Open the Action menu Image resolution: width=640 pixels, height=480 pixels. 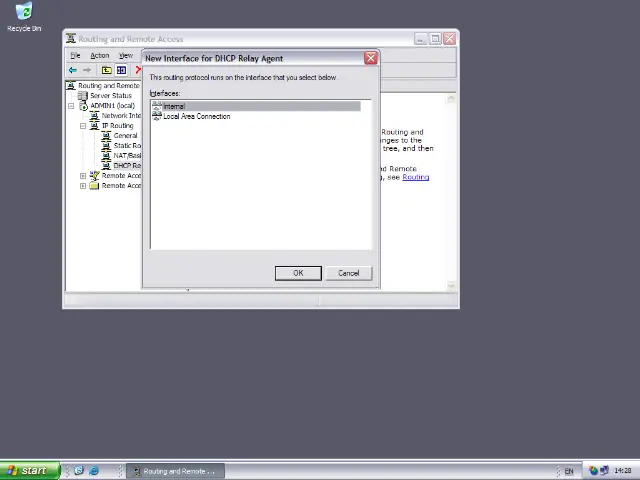point(100,56)
